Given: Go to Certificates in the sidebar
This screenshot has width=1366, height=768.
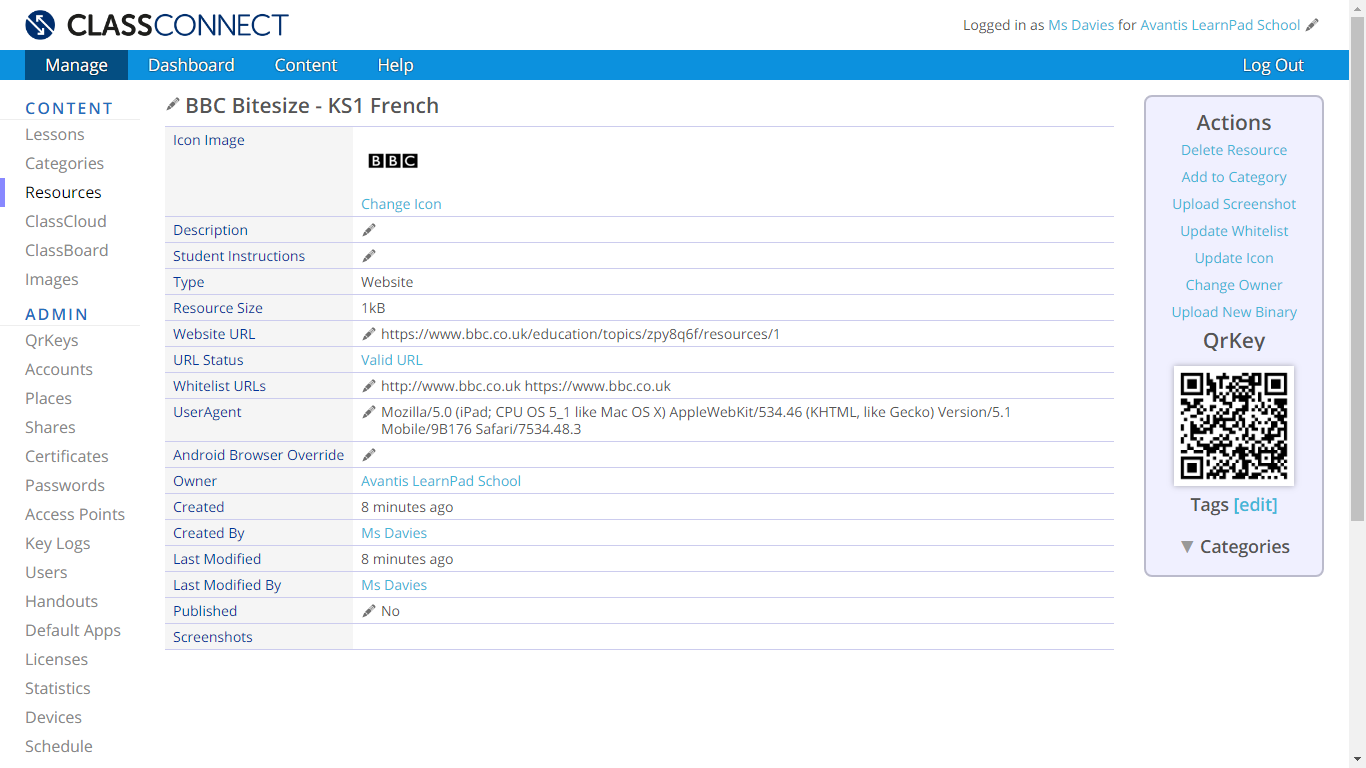Looking at the screenshot, I should click(67, 457).
